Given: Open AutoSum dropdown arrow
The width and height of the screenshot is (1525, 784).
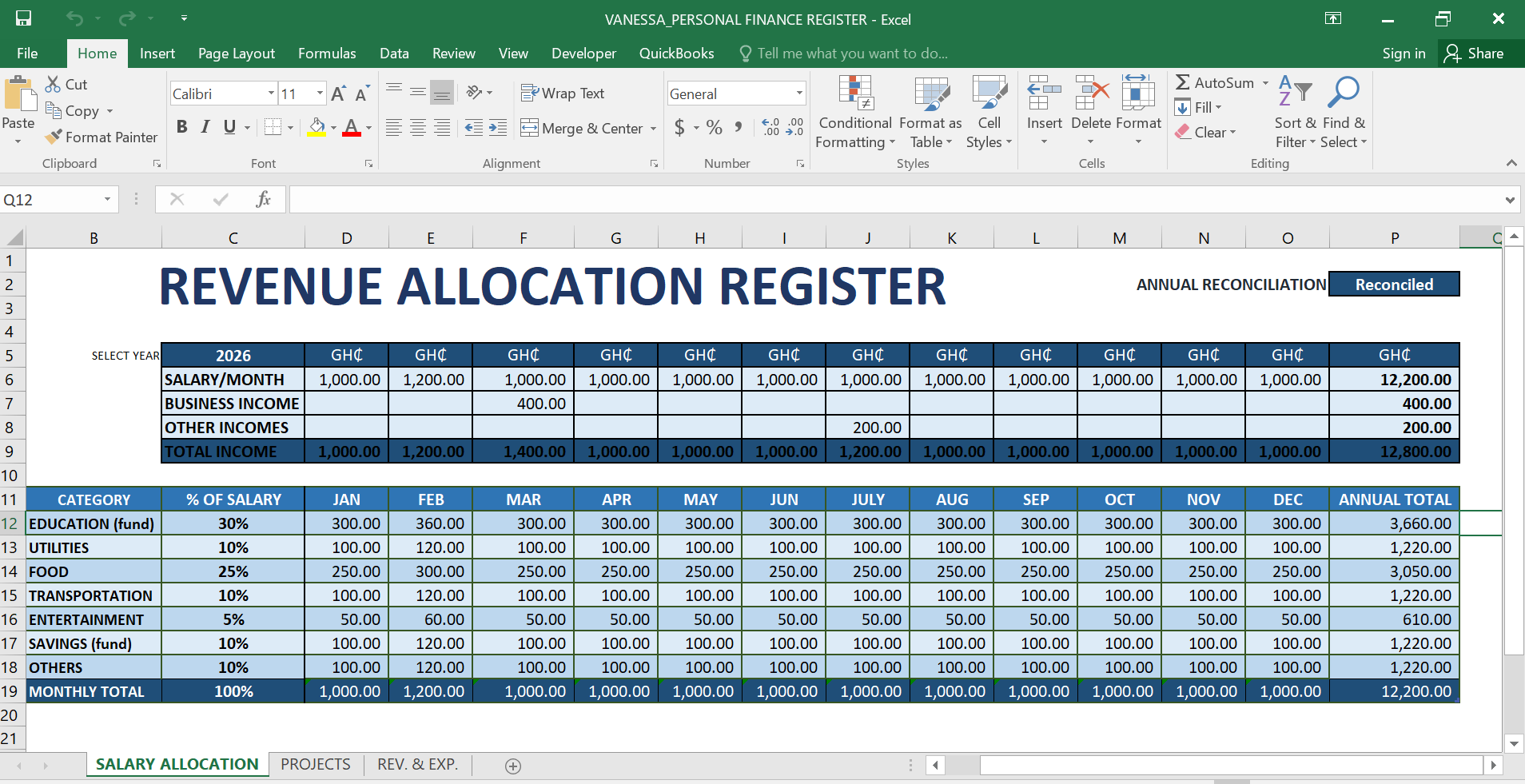Looking at the screenshot, I should 1265,83.
